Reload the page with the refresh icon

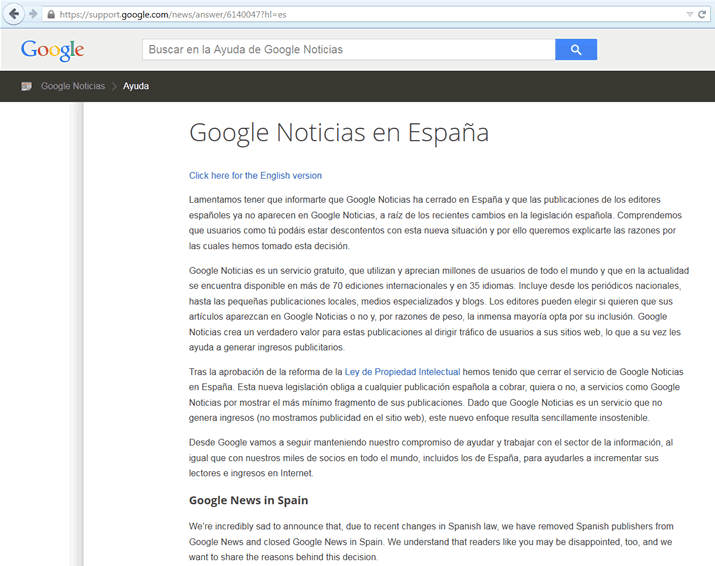point(702,14)
